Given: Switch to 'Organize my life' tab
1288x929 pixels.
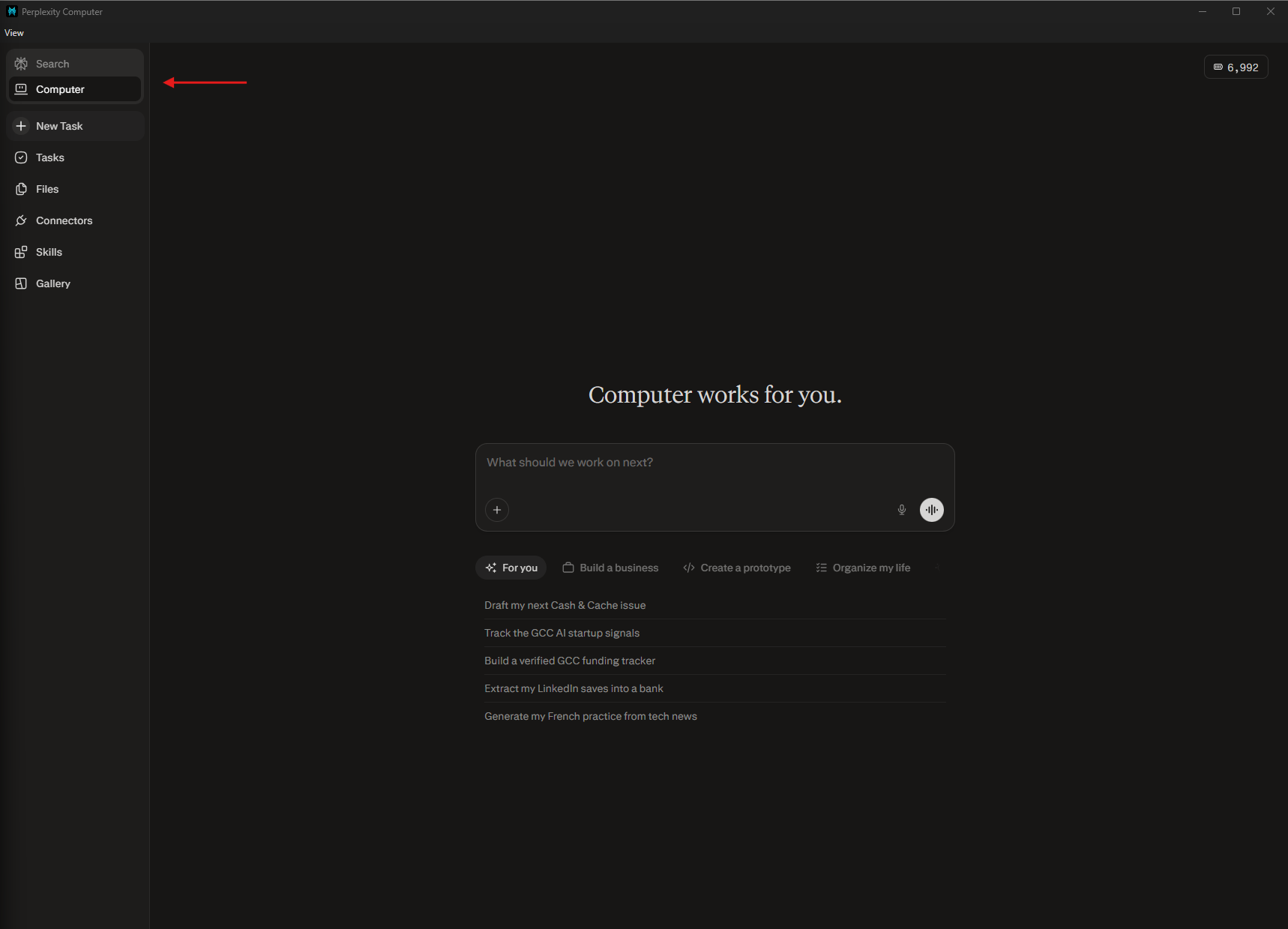Looking at the screenshot, I should 863,568.
